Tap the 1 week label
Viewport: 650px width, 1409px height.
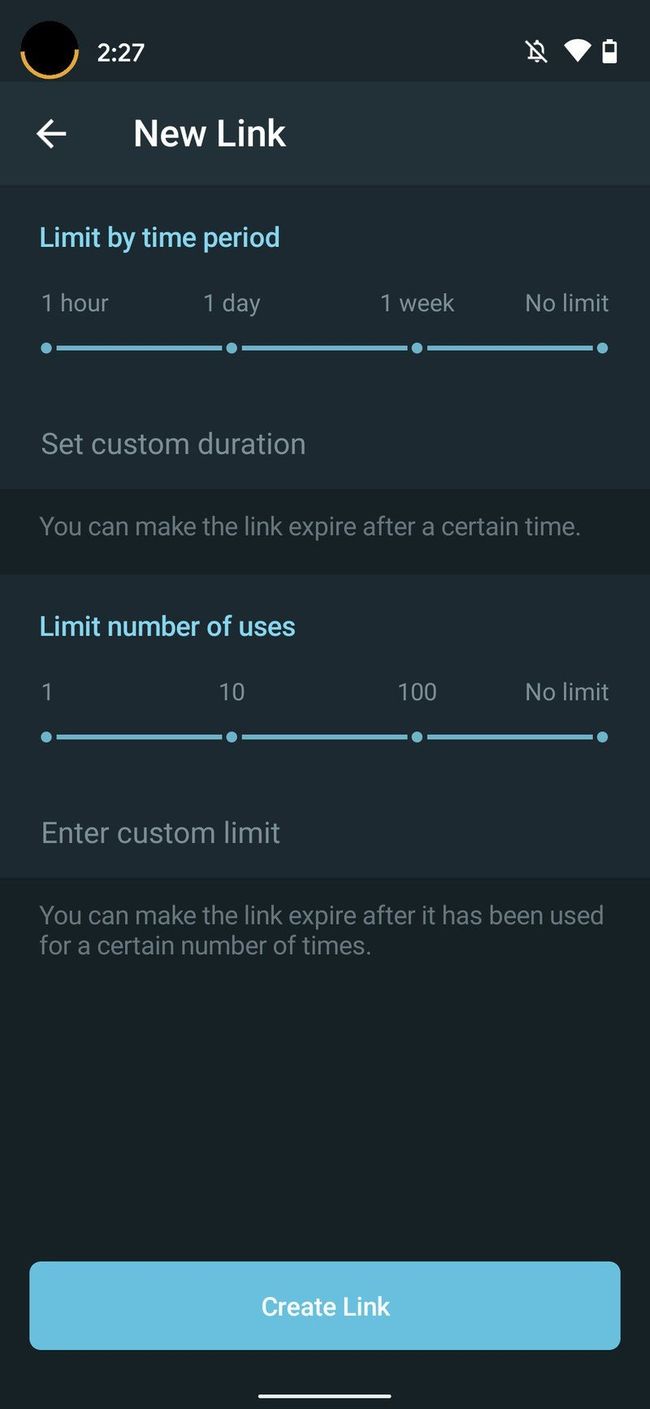click(417, 303)
